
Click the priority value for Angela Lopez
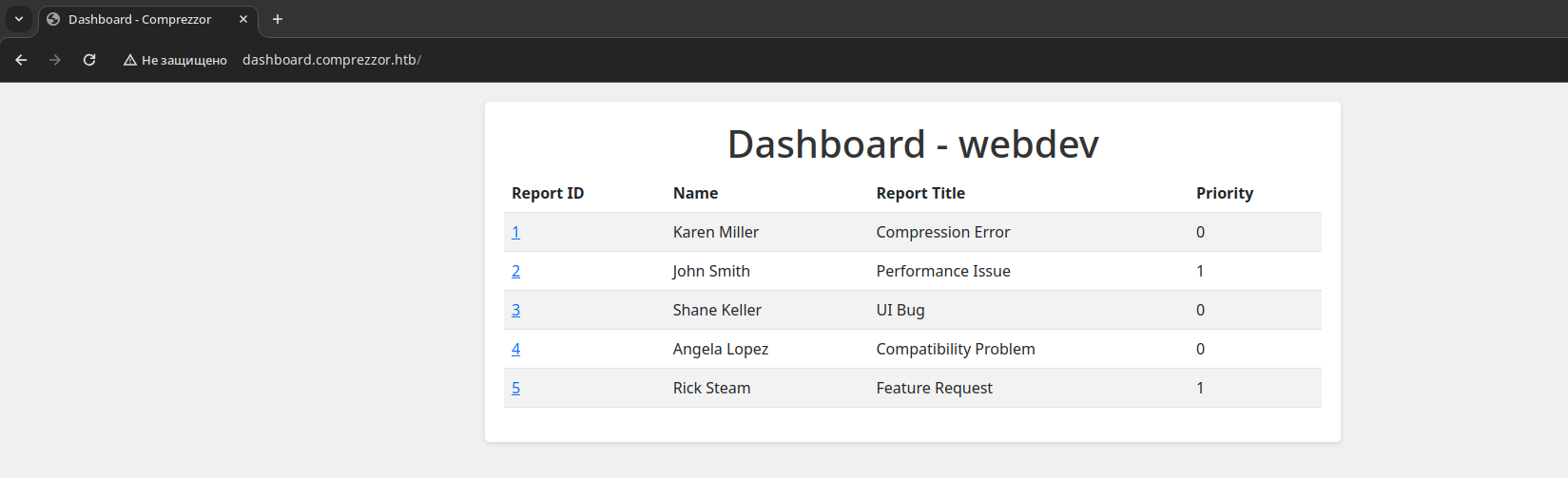(1200, 349)
